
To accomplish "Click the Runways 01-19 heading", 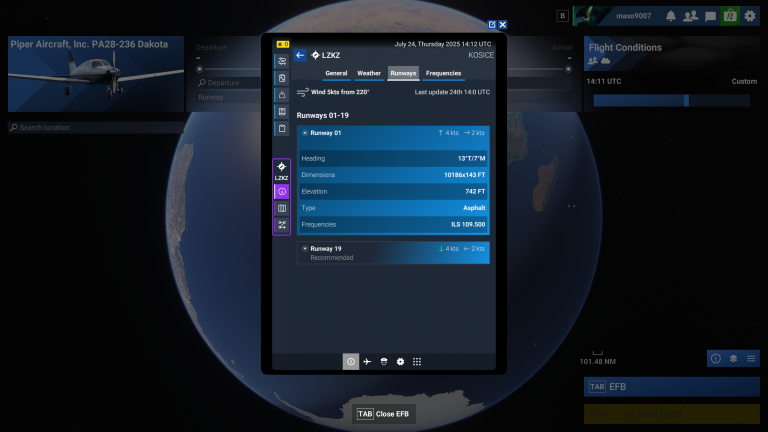I will (322, 116).
